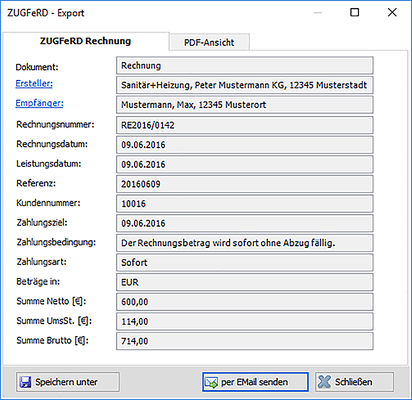Image resolution: width=412 pixels, height=400 pixels.
Task: Click the Beträge in field showing EUR
Action: 245,282
